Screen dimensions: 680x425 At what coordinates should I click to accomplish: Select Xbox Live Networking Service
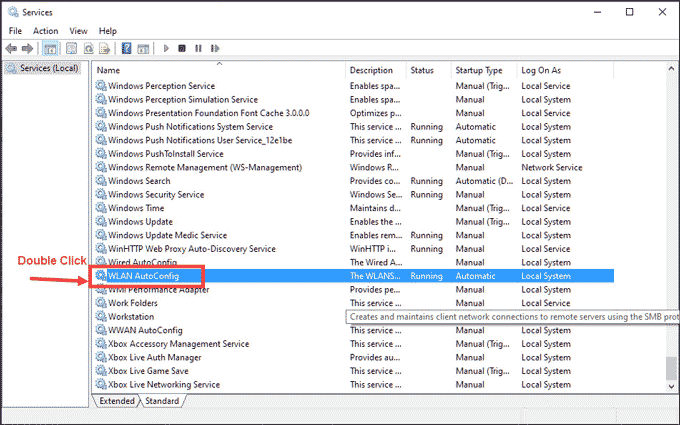164,384
